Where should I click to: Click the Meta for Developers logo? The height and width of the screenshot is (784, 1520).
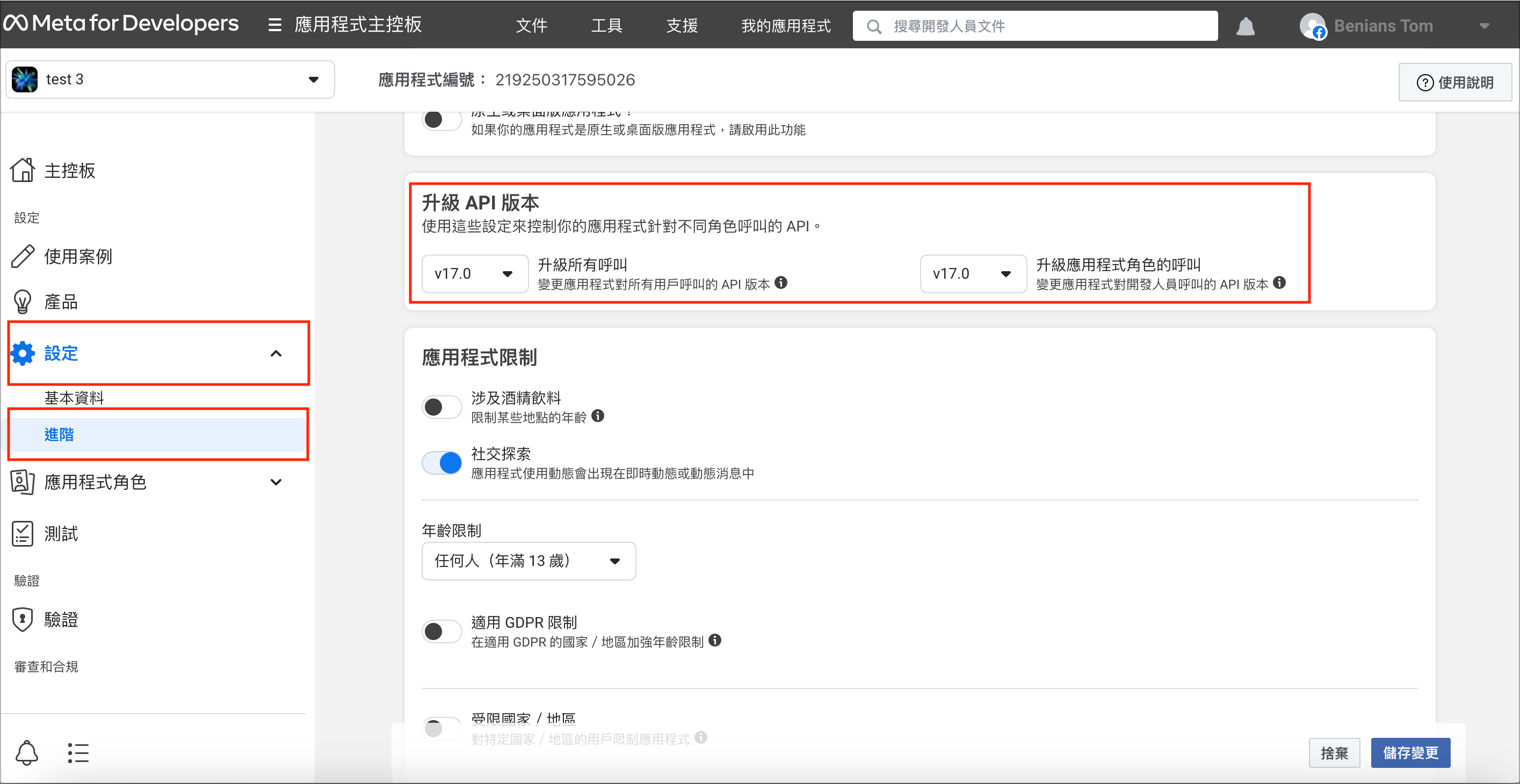click(x=121, y=24)
